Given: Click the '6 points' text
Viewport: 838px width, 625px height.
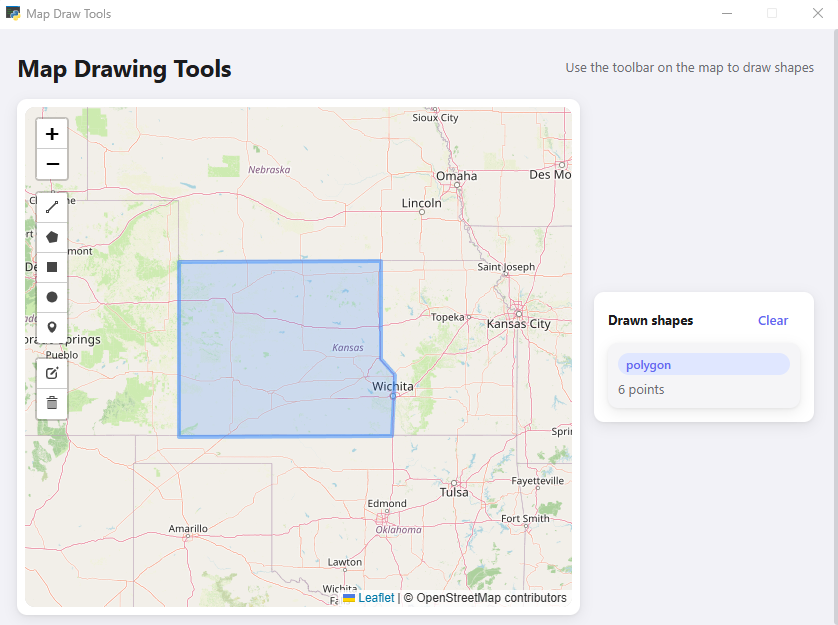Looking at the screenshot, I should [641, 389].
